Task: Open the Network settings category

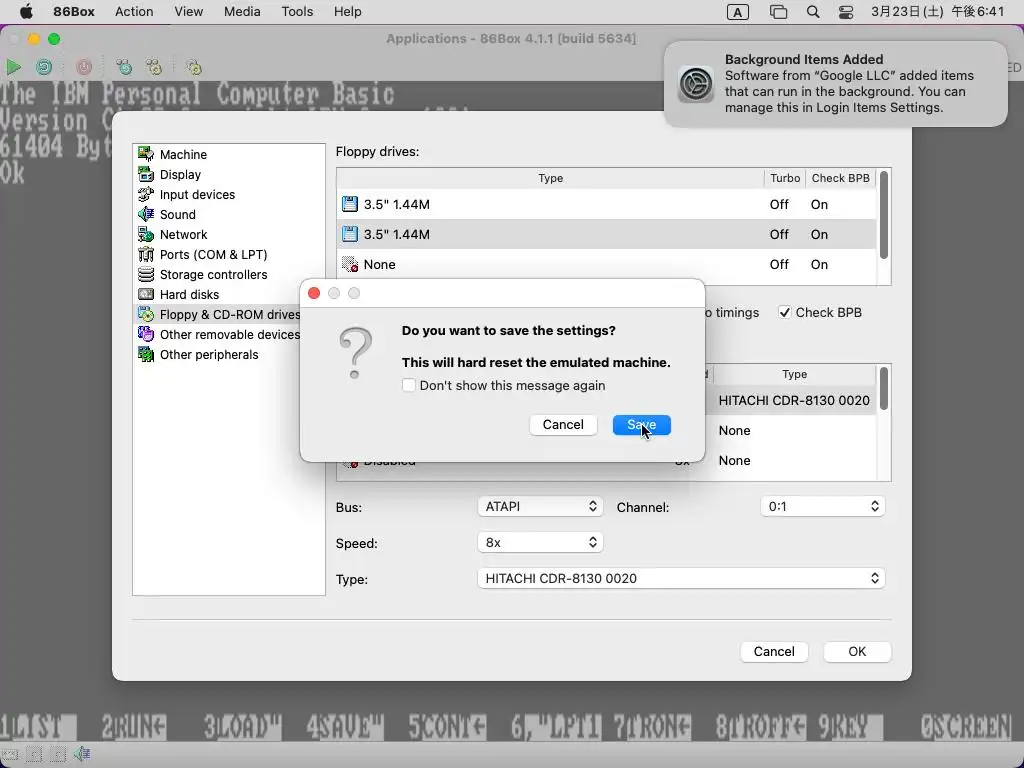Action: point(229,234)
